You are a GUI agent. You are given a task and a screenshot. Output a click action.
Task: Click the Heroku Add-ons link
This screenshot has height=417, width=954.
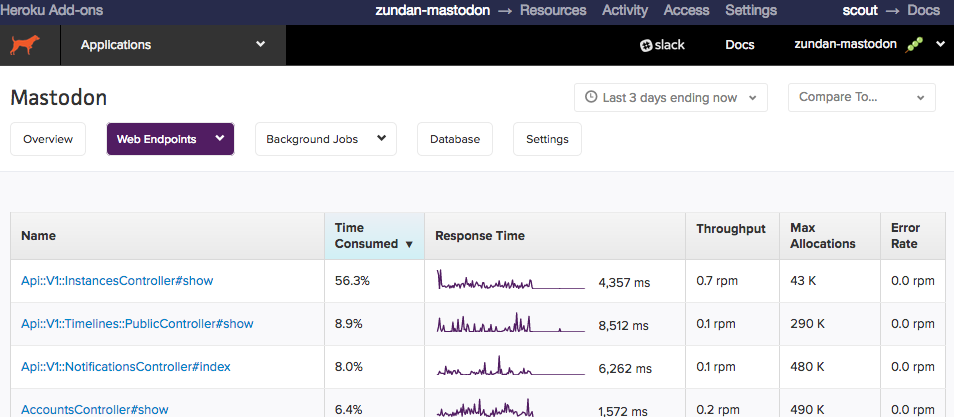tap(52, 10)
